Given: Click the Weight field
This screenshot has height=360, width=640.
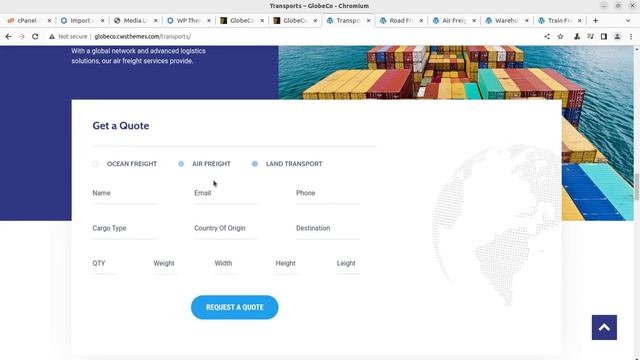Looking at the screenshot, I should pos(165,264).
